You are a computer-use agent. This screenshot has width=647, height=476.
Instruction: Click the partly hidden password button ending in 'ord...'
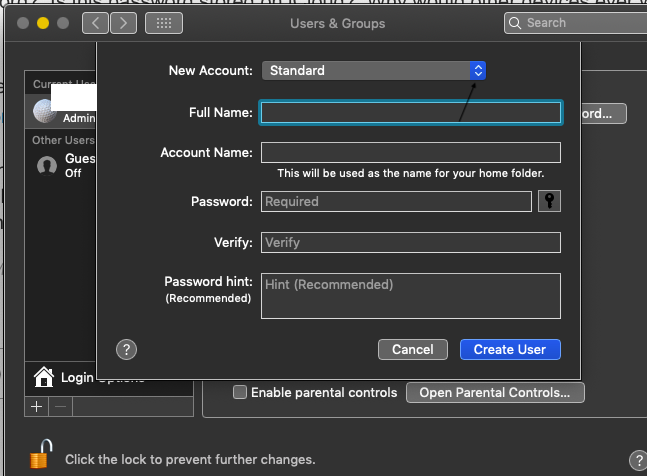(x=604, y=113)
